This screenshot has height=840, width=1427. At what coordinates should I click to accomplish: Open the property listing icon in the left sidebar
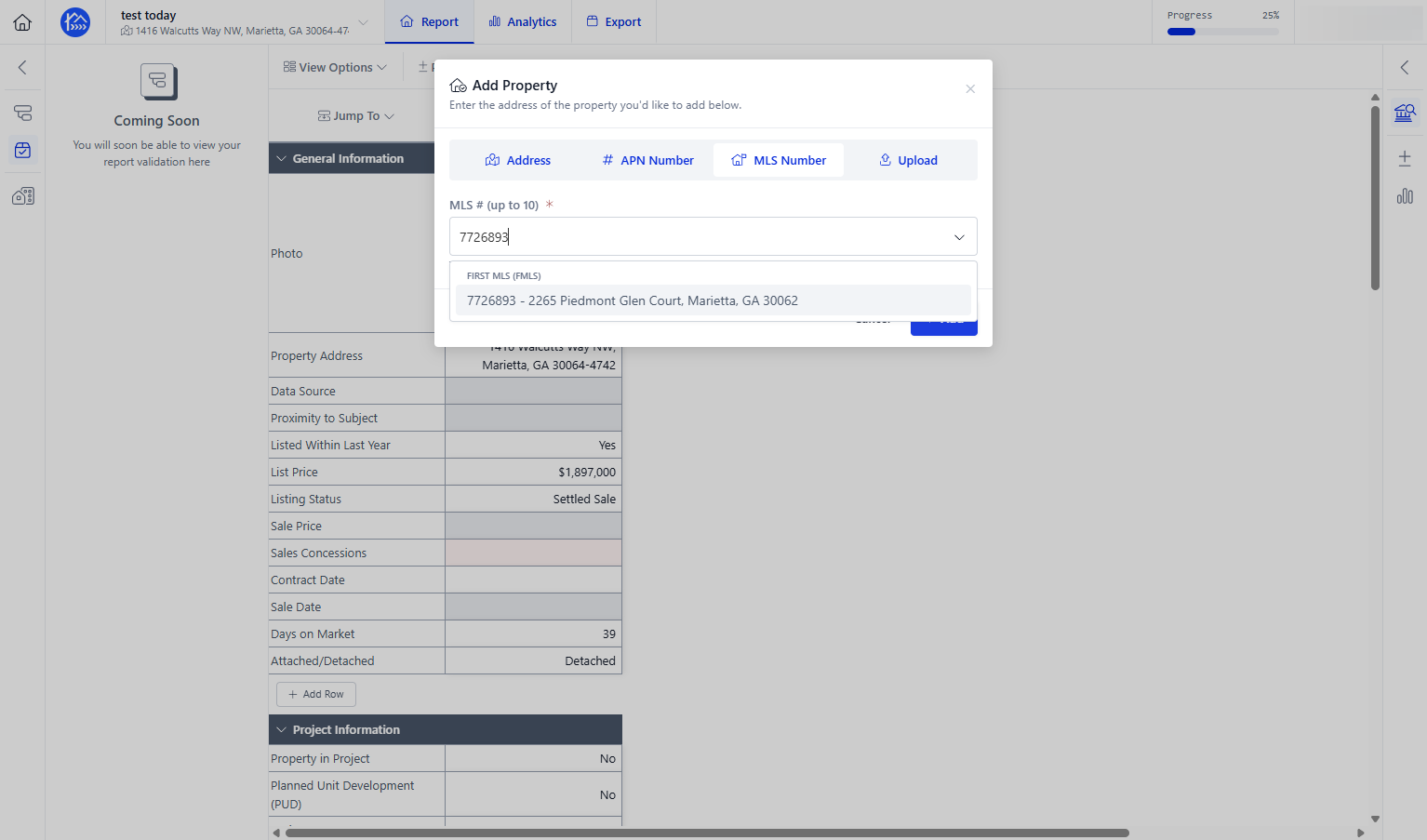(23, 195)
